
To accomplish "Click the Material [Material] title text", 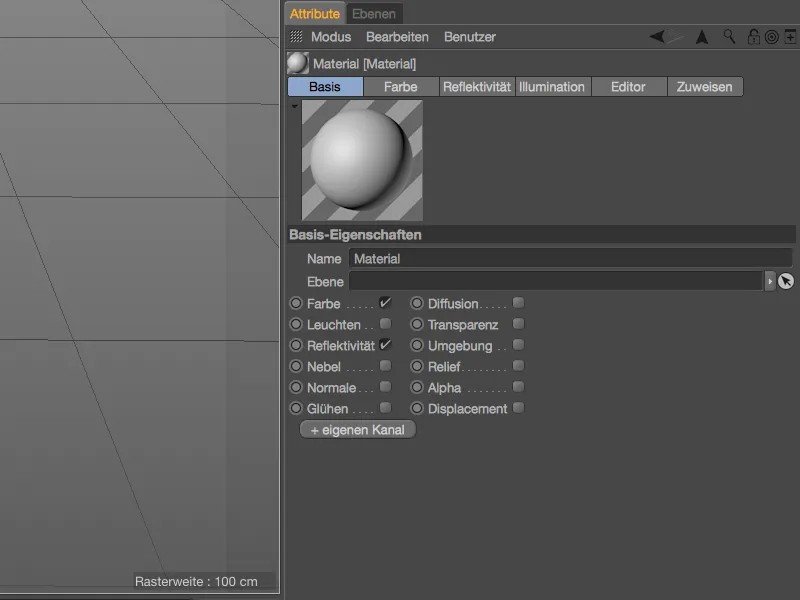I will (364, 64).
